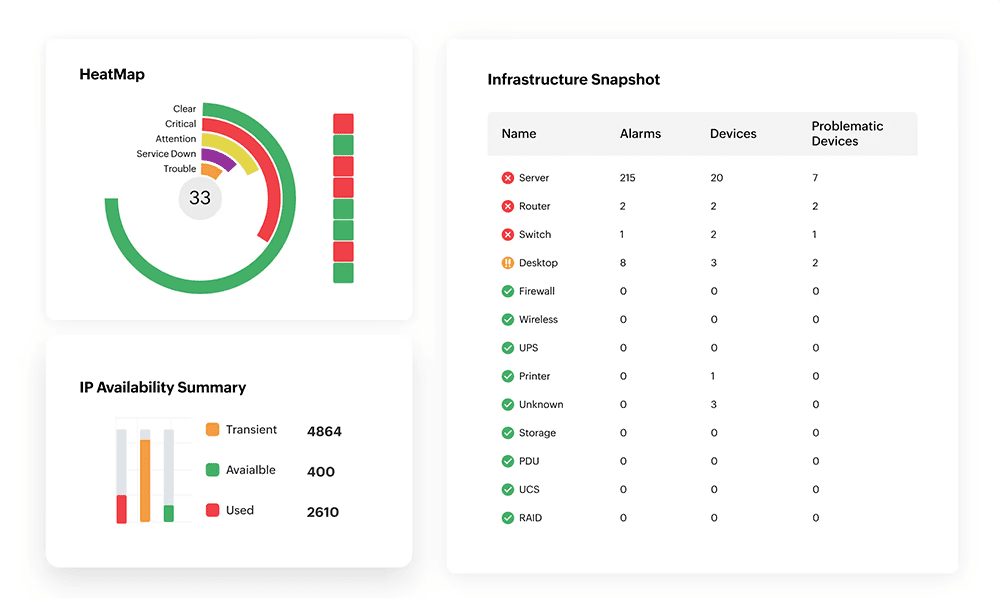
Task: Click the green check icon beside Firewall
Action: click(507, 291)
